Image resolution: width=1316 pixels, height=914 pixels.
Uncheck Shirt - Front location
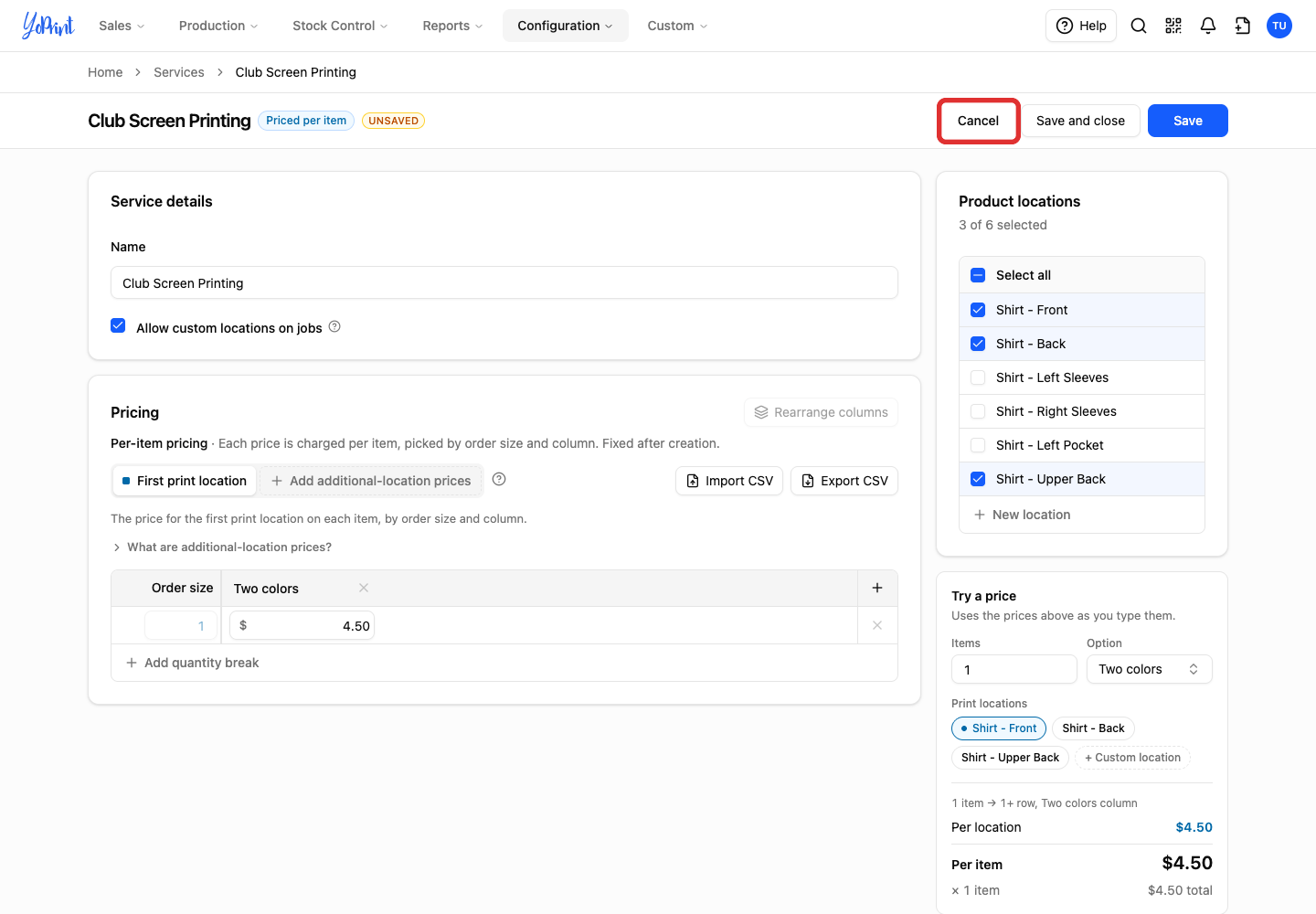point(978,310)
